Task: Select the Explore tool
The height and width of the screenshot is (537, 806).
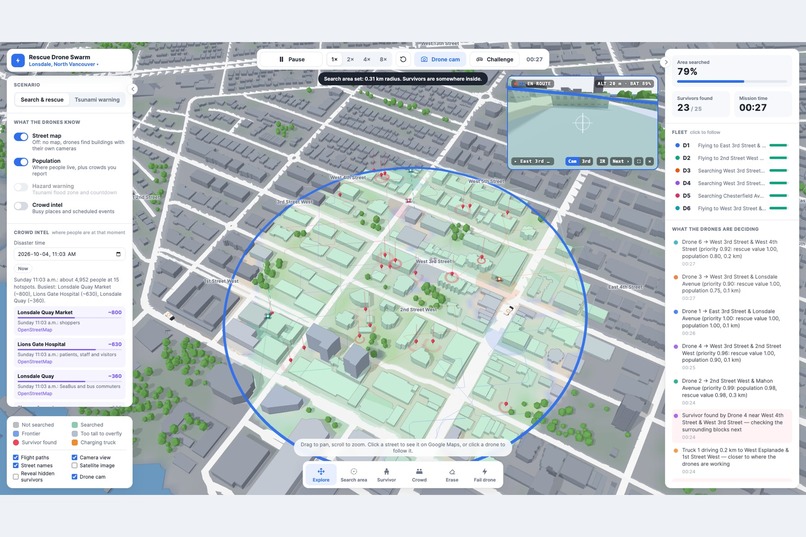Action: 321,474
